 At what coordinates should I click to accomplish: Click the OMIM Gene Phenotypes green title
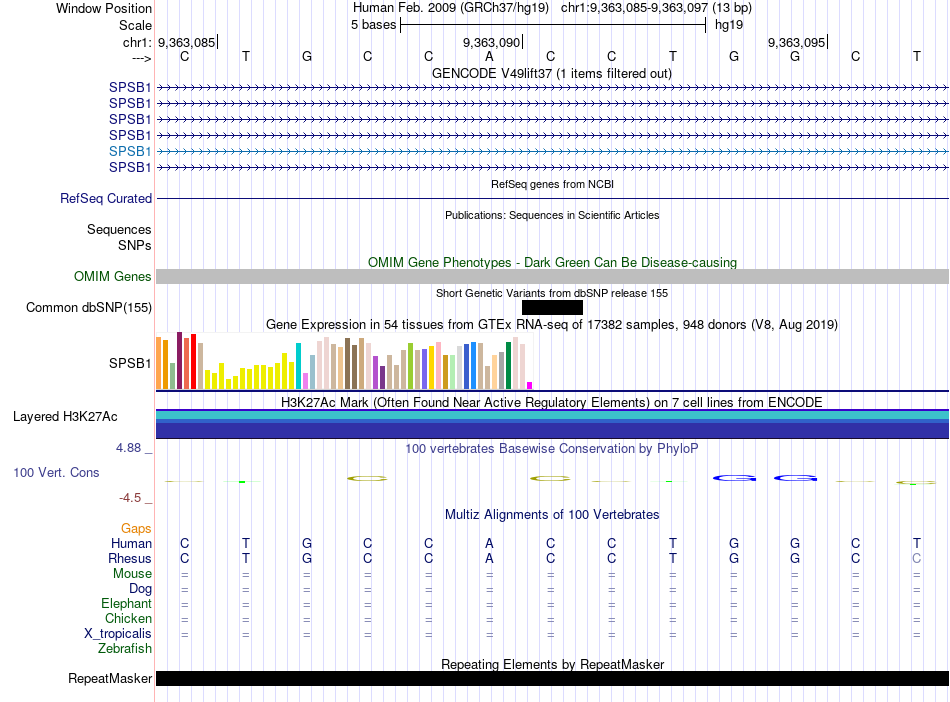point(552,262)
